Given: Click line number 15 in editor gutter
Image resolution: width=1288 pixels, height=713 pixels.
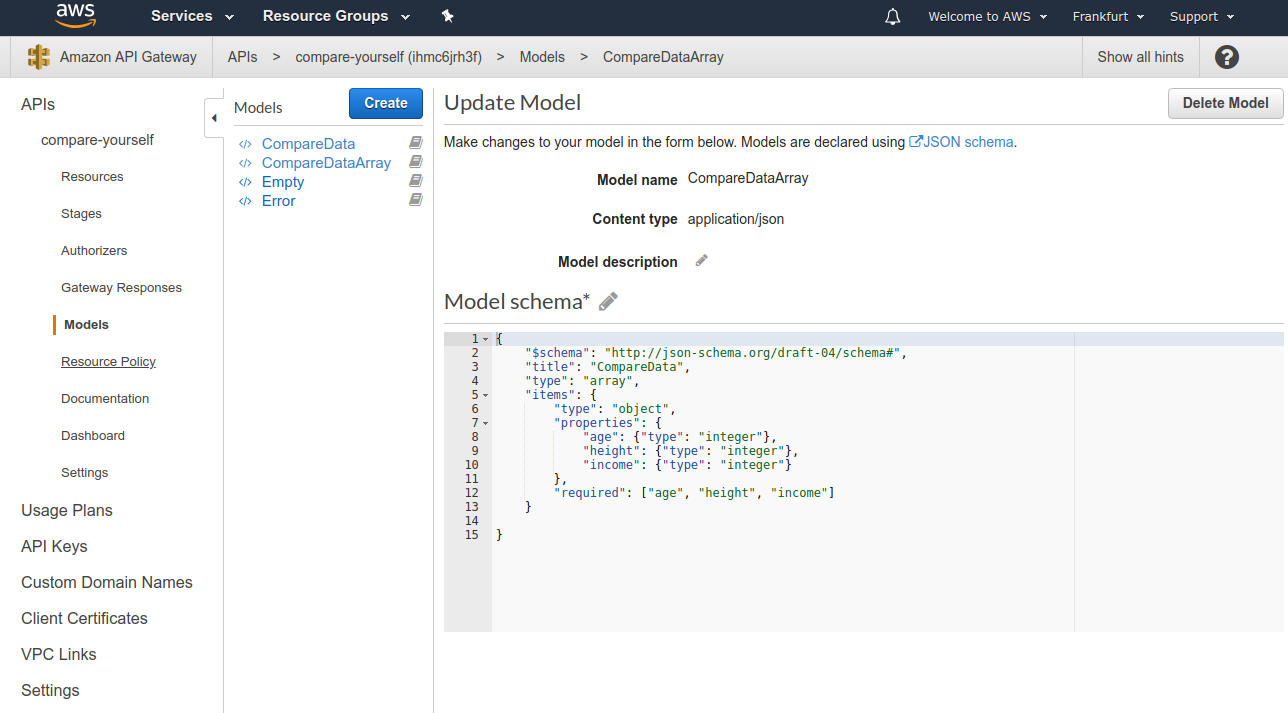Looking at the screenshot, I should click(472, 535).
